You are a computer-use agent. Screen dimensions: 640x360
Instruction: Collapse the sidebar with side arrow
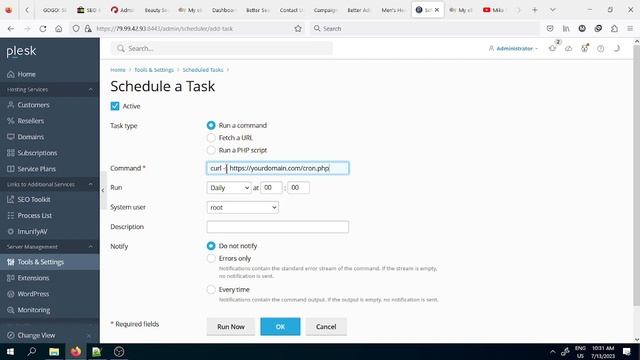pyautogui.click(x=102, y=190)
